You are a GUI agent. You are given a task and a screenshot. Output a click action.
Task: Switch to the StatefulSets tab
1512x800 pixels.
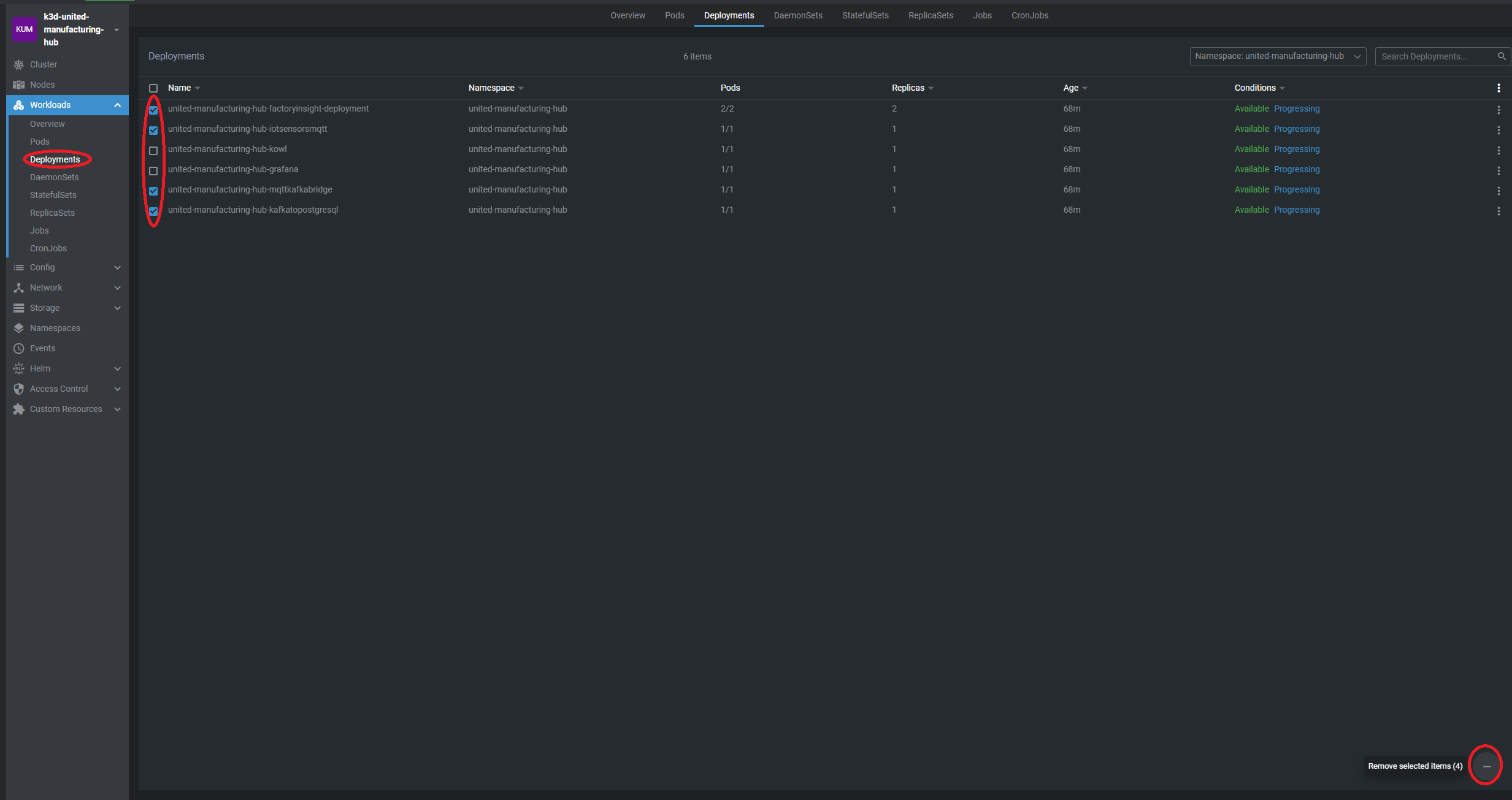point(865,15)
